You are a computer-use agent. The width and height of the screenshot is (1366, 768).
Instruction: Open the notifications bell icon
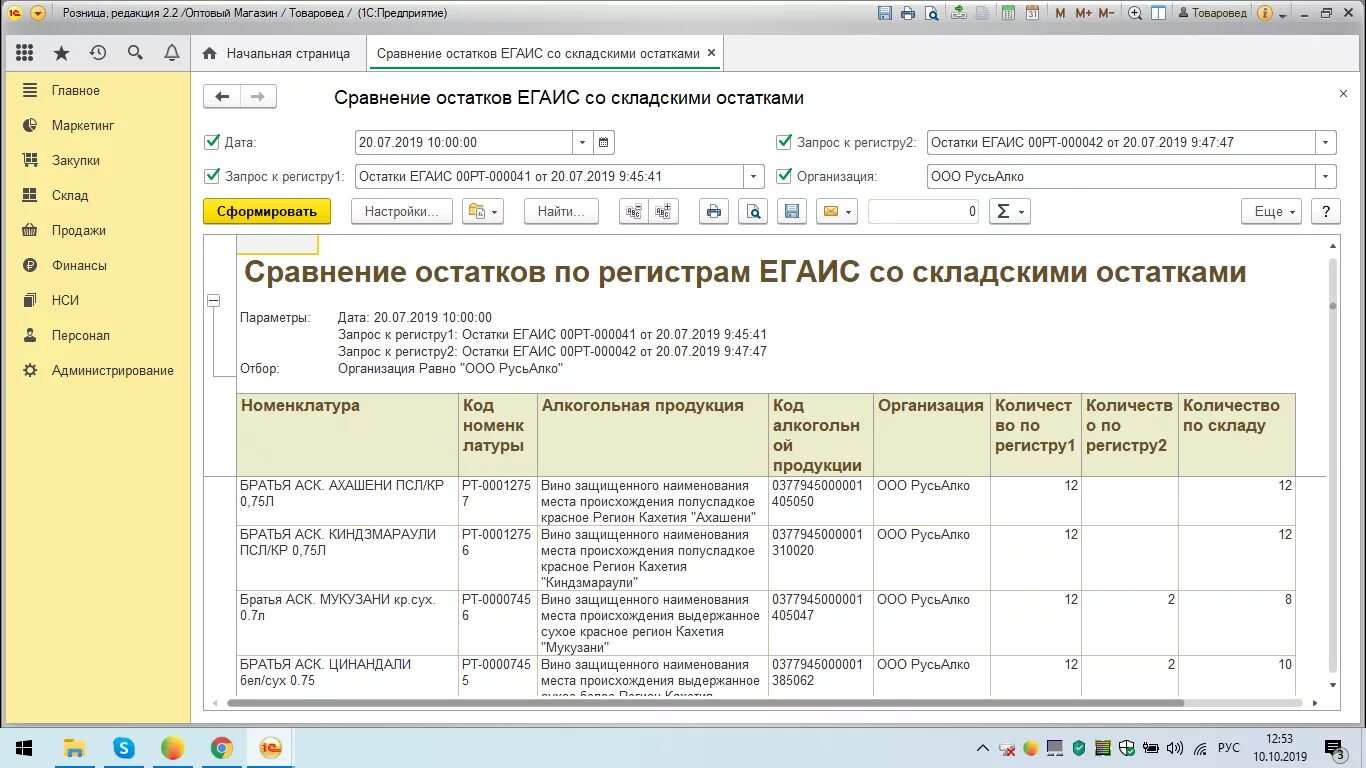172,53
